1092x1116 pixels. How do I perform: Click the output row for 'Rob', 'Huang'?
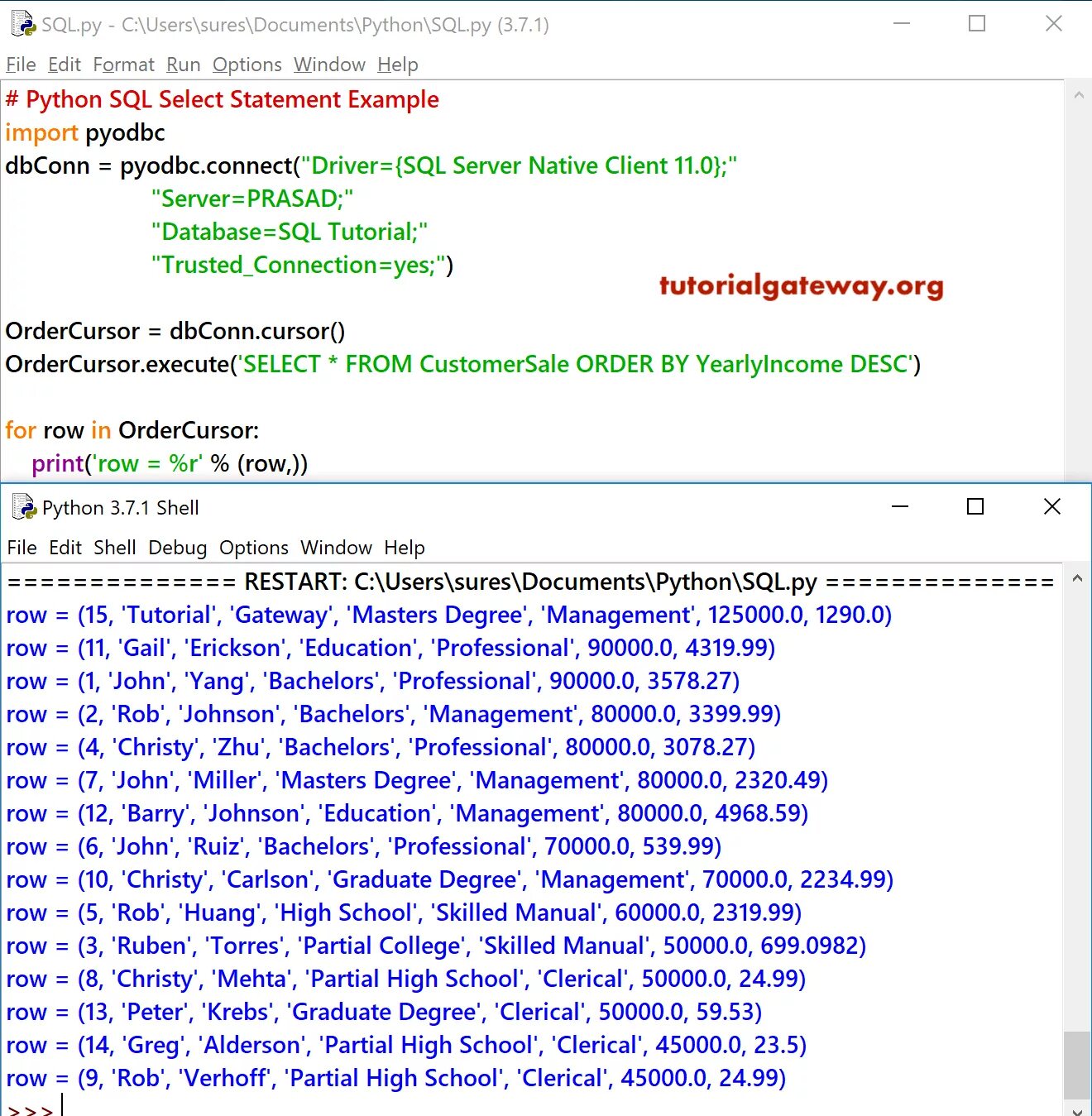[x=404, y=912]
